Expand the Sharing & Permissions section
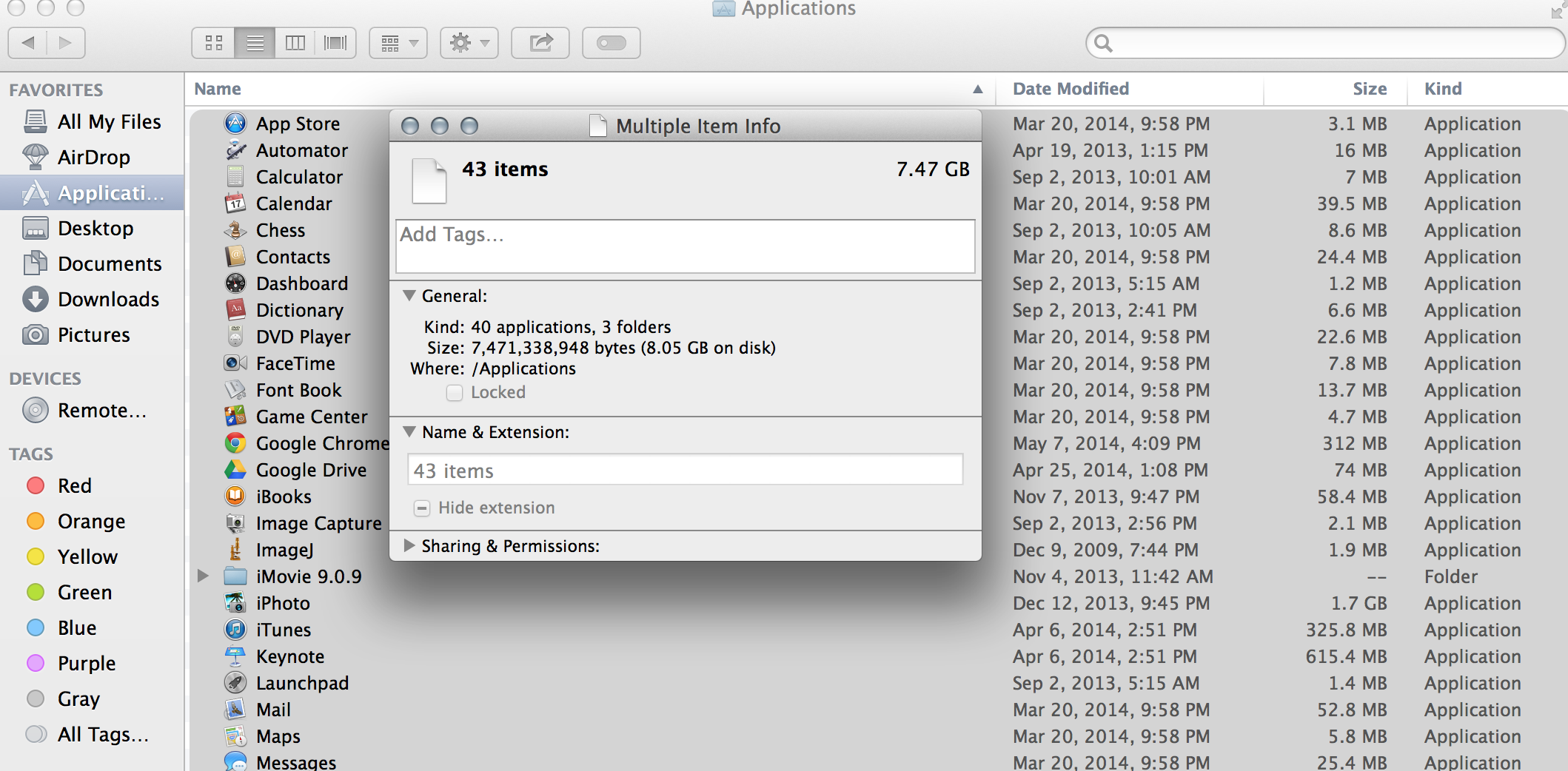The height and width of the screenshot is (771, 1568). [x=409, y=545]
